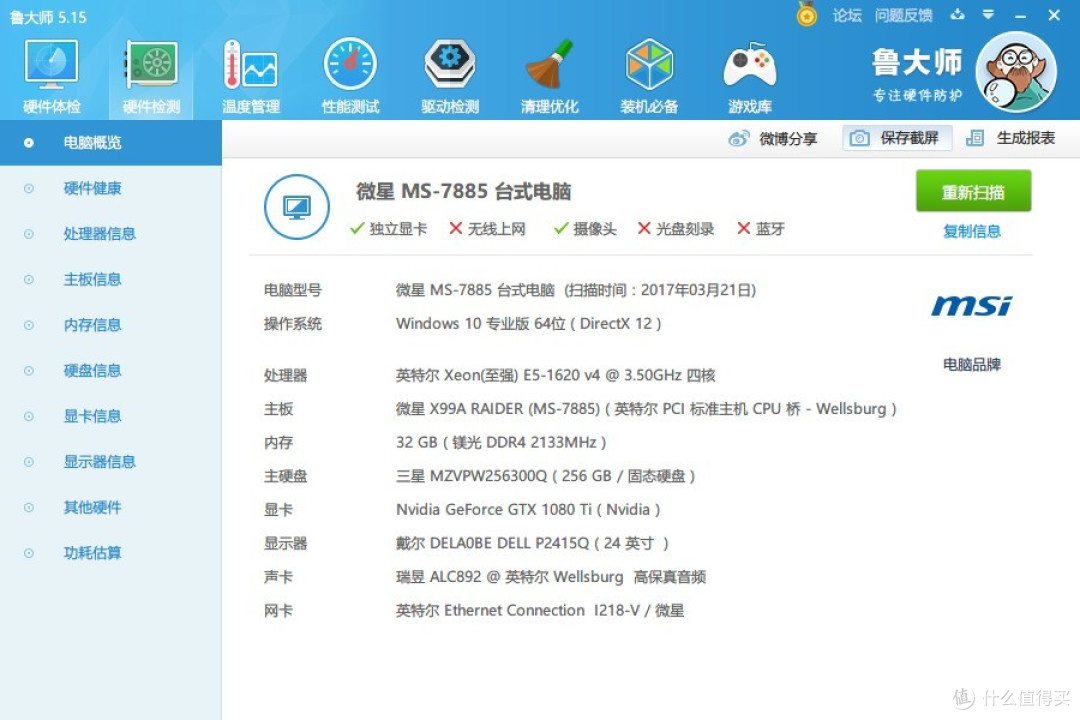Click the 微星 MS-7885 台式电脑 heading
The width and height of the screenshot is (1080, 720).
(464, 192)
